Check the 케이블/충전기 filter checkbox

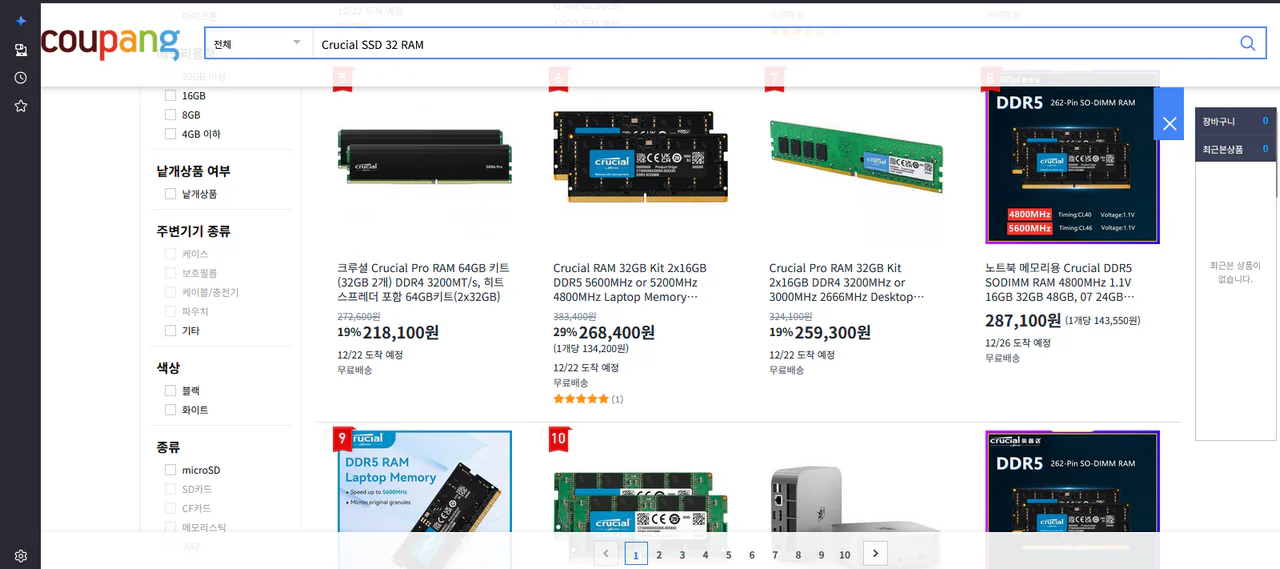(x=171, y=292)
